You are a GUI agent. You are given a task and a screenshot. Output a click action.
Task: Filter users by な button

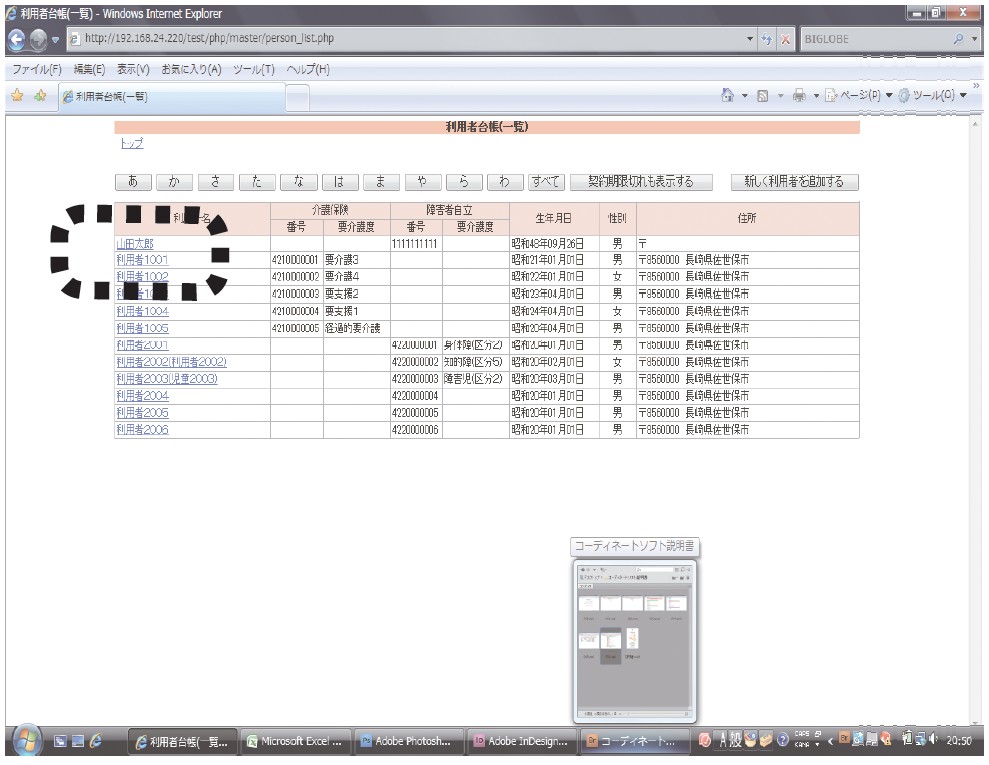298,182
